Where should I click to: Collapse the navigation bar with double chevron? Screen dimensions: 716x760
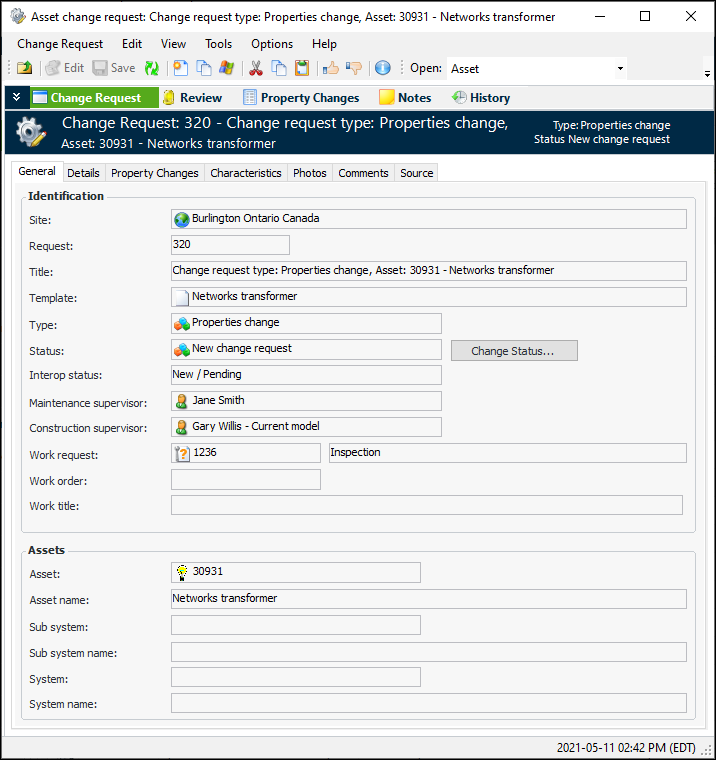(16, 98)
